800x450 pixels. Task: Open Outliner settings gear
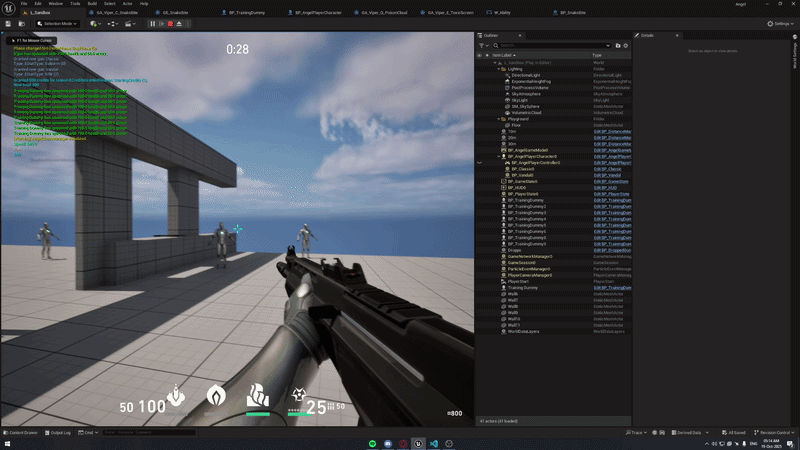[x=627, y=45]
